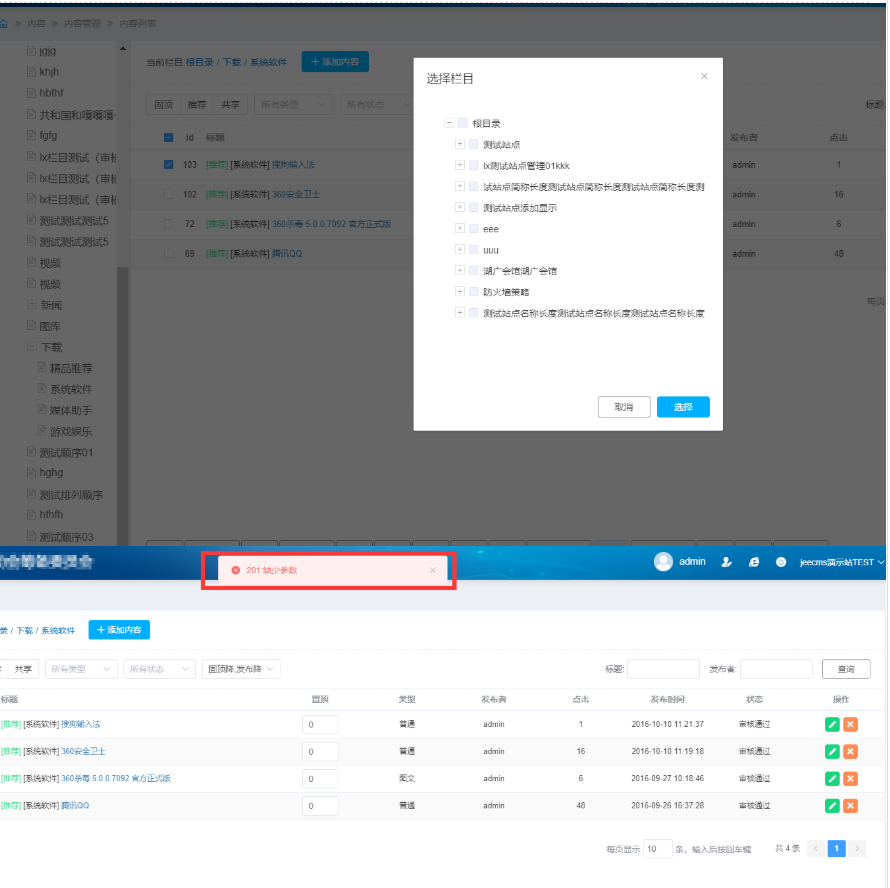Open the jeecms演示站TEST site dropdown
This screenshot has width=890, height=888.
click(x=842, y=562)
